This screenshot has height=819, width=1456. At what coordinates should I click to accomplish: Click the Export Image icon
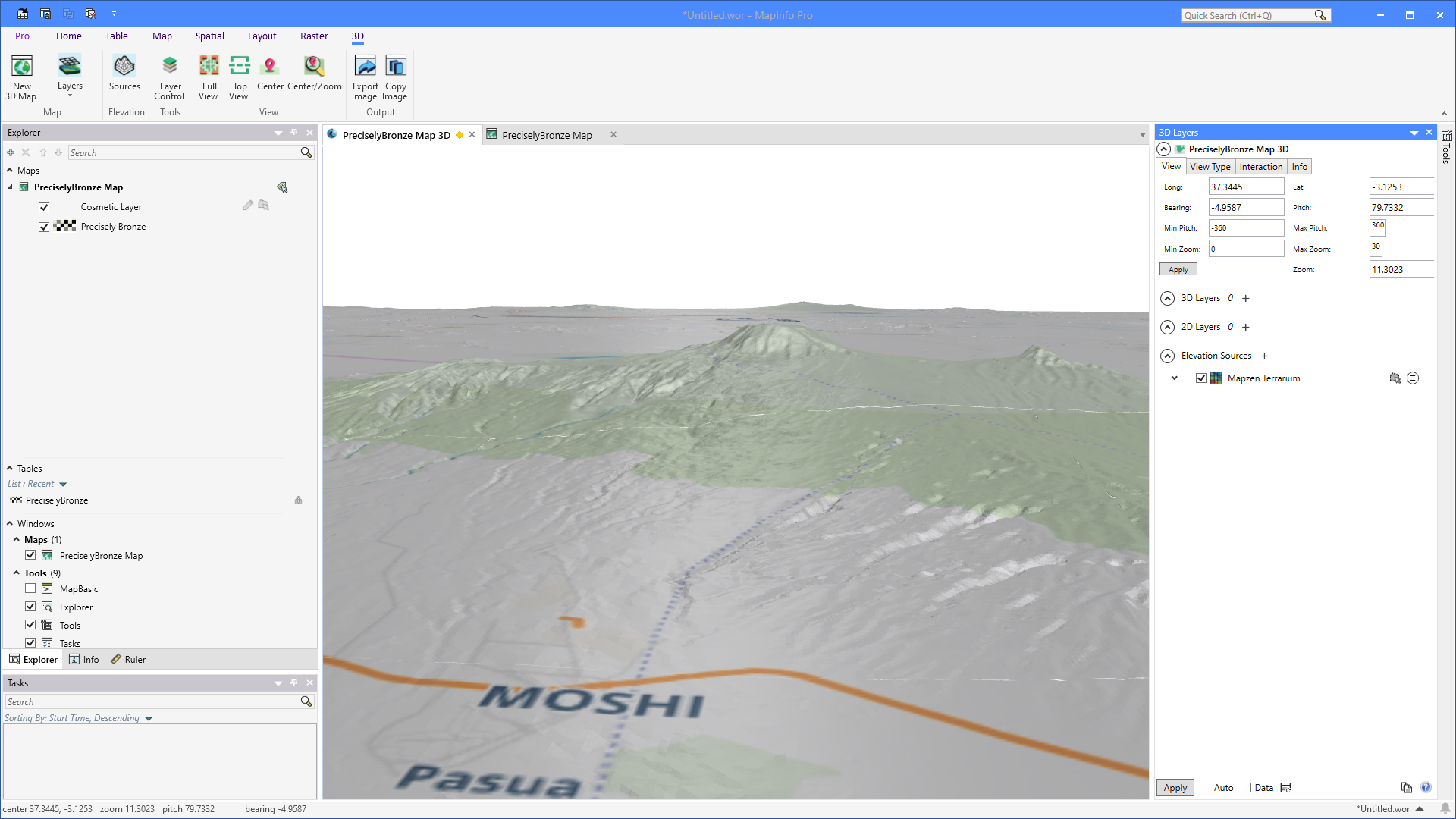click(x=365, y=76)
